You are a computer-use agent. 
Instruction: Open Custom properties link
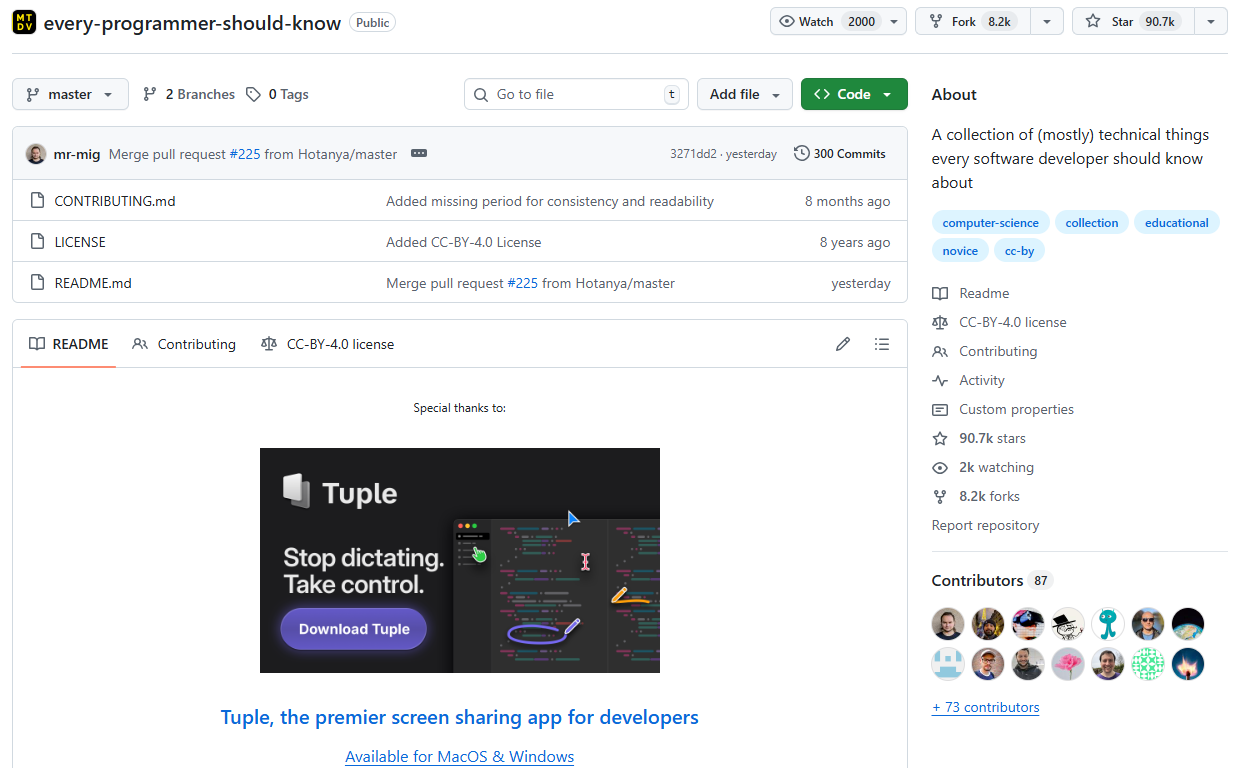1003,409
